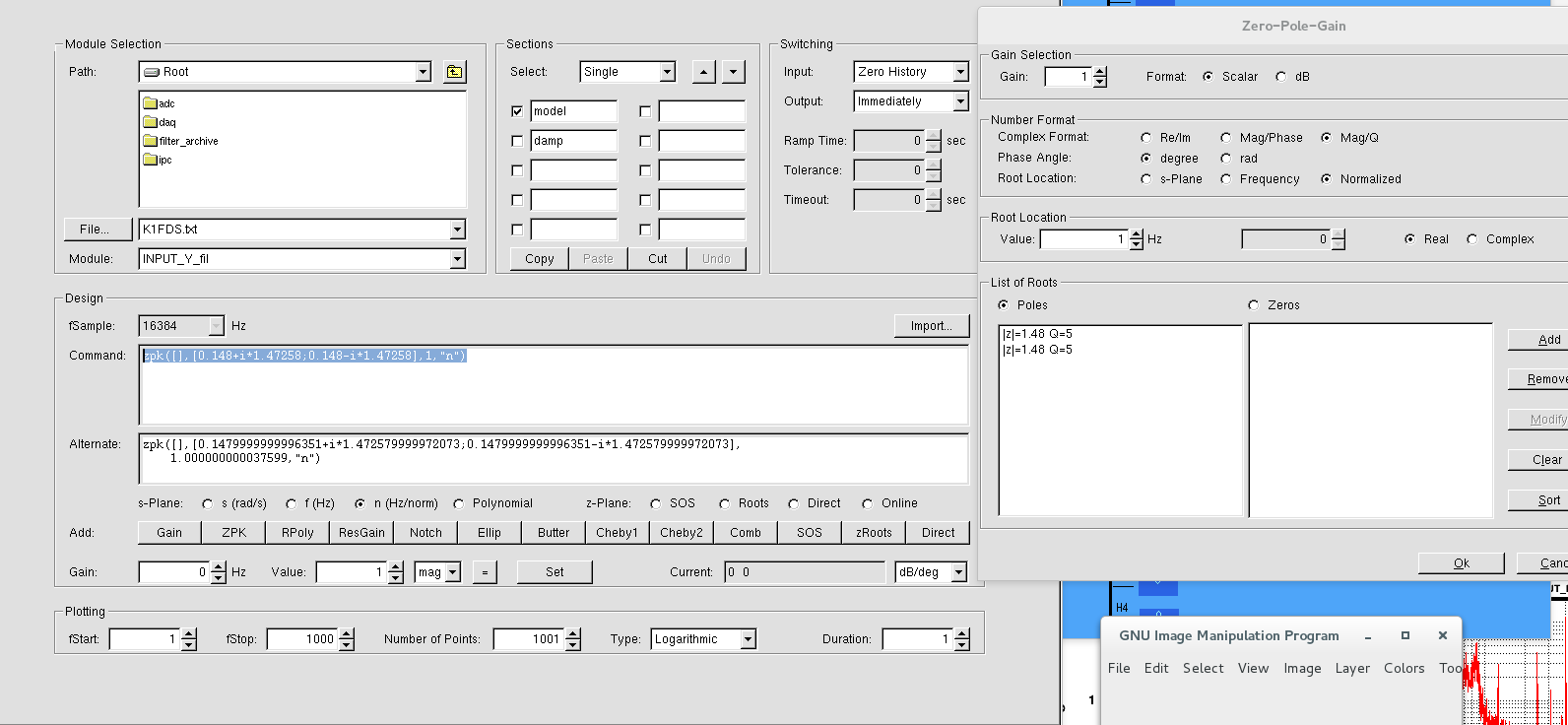Select the daq folder

tap(160, 122)
